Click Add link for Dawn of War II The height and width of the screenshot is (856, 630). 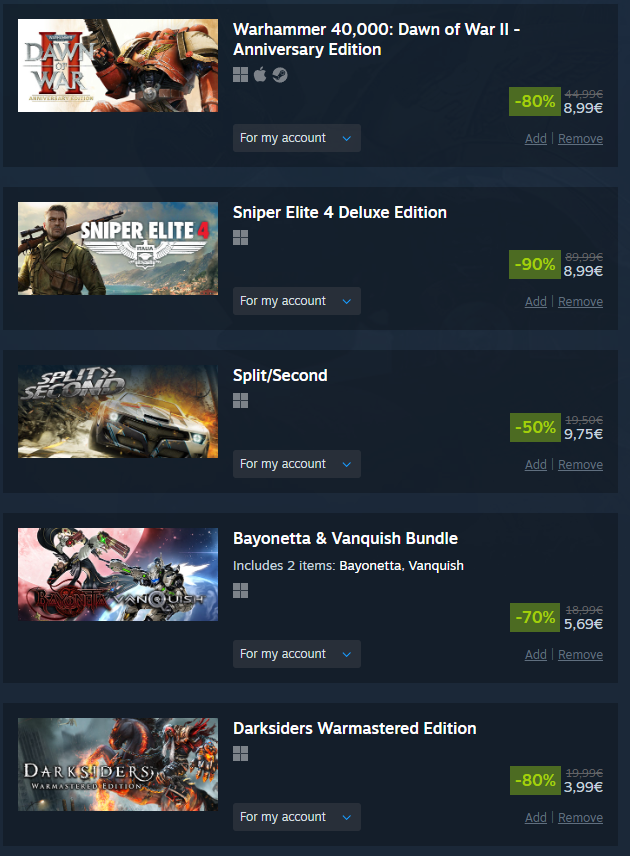click(x=536, y=139)
